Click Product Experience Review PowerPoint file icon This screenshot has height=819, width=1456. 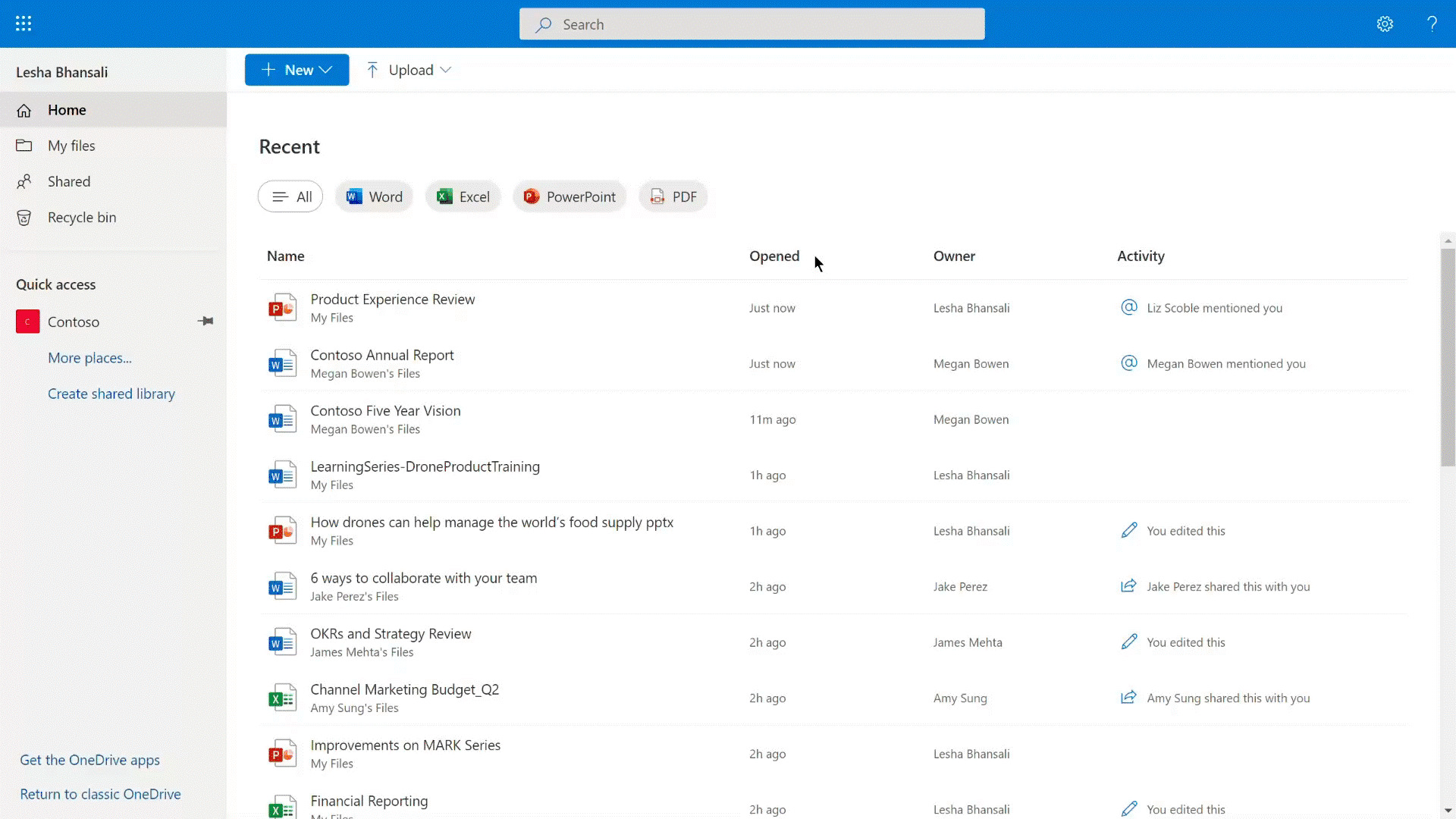click(x=282, y=308)
